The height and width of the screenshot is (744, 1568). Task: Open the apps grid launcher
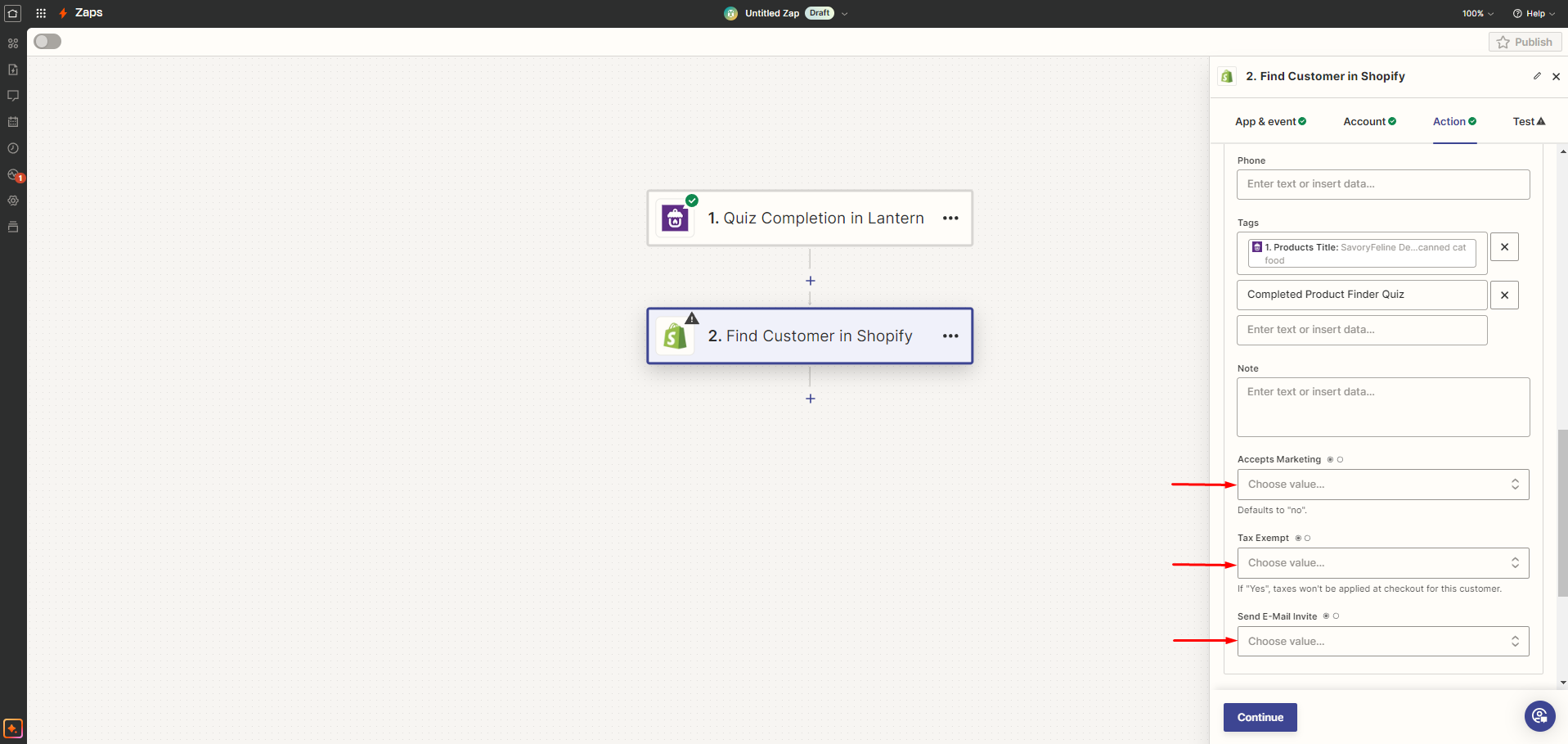point(41,13)
